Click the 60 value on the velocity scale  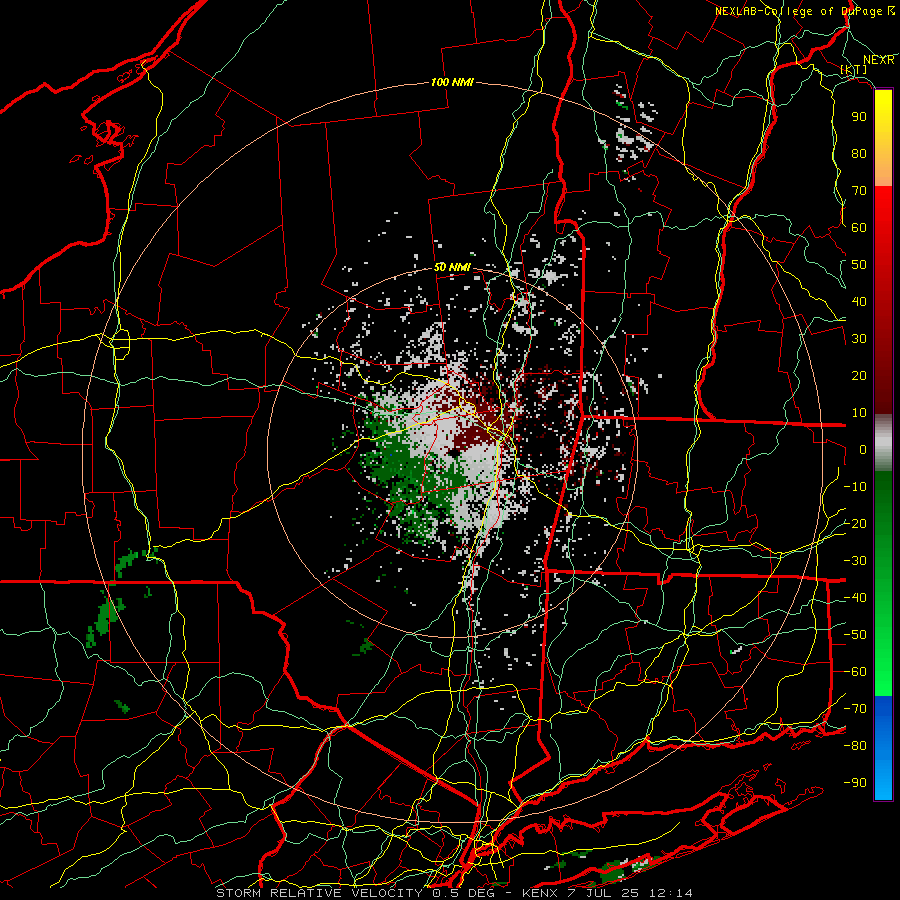[859, 227]
